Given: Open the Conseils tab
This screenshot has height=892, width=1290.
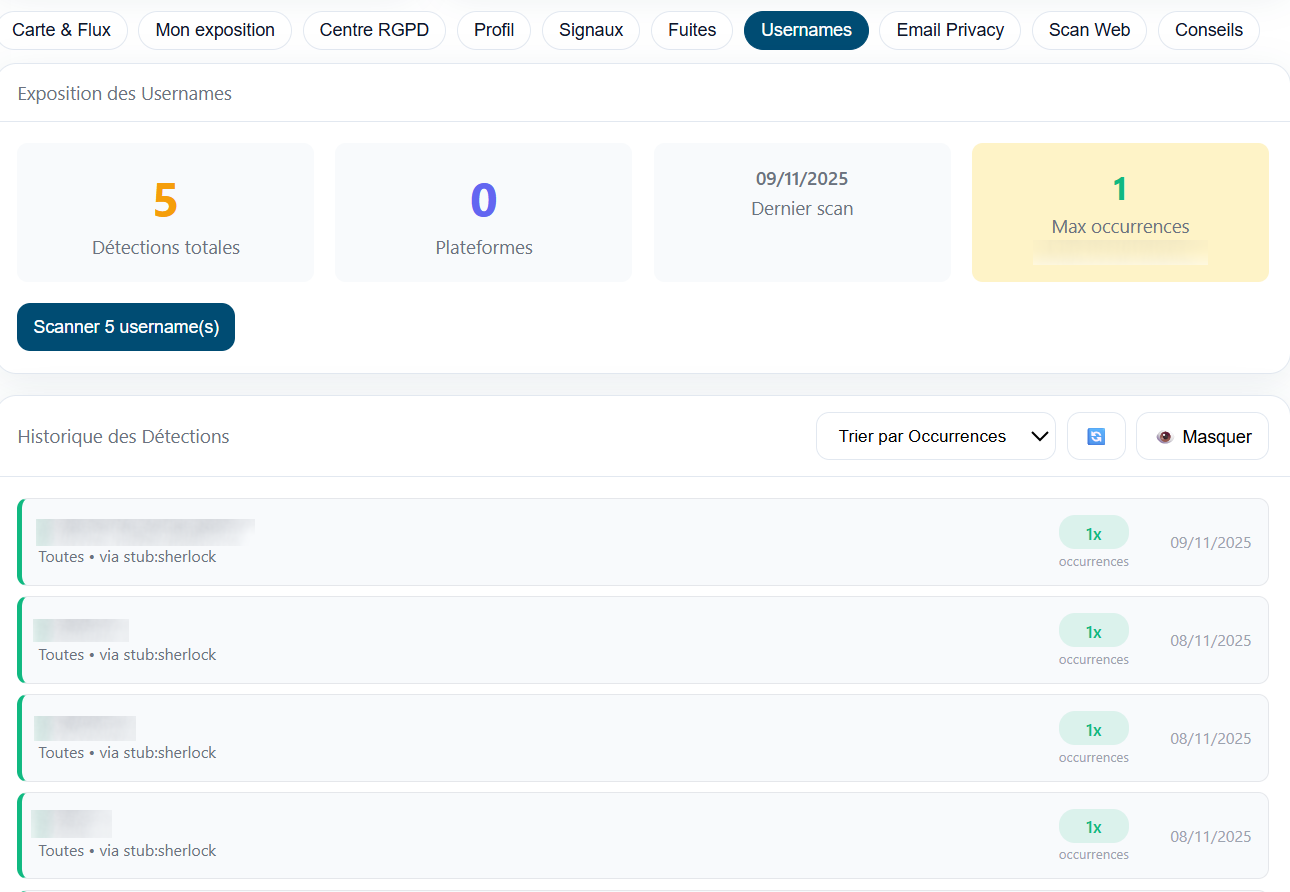Looking at the screenshot, I should 1208,30.
